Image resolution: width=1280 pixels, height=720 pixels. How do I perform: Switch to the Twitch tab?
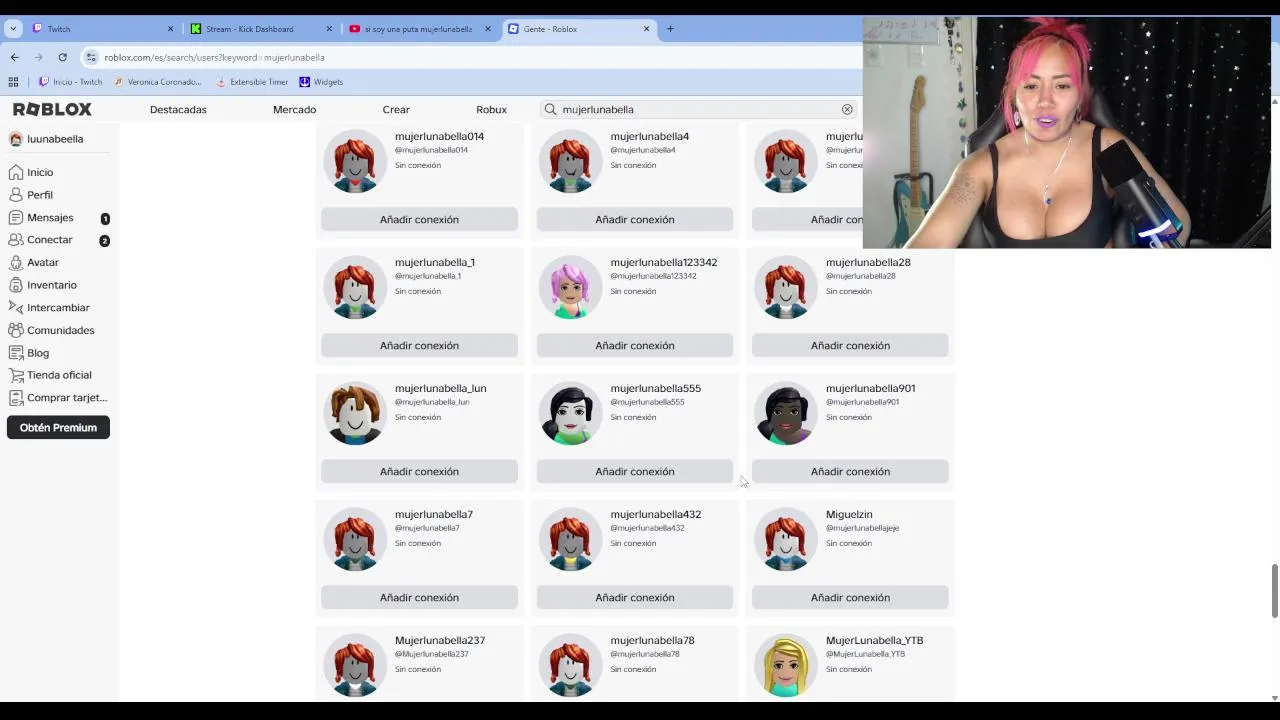pos(103,29)
